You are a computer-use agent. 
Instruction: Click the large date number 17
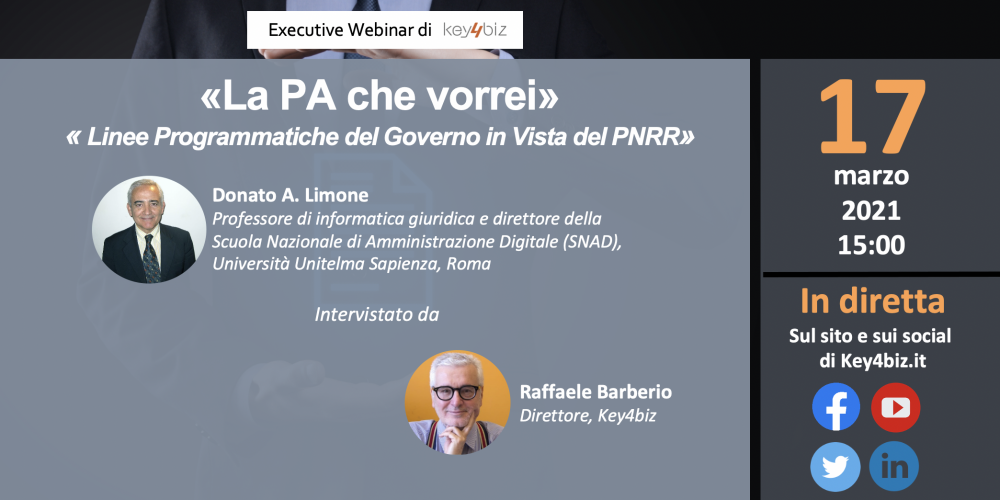click(872, 117)
